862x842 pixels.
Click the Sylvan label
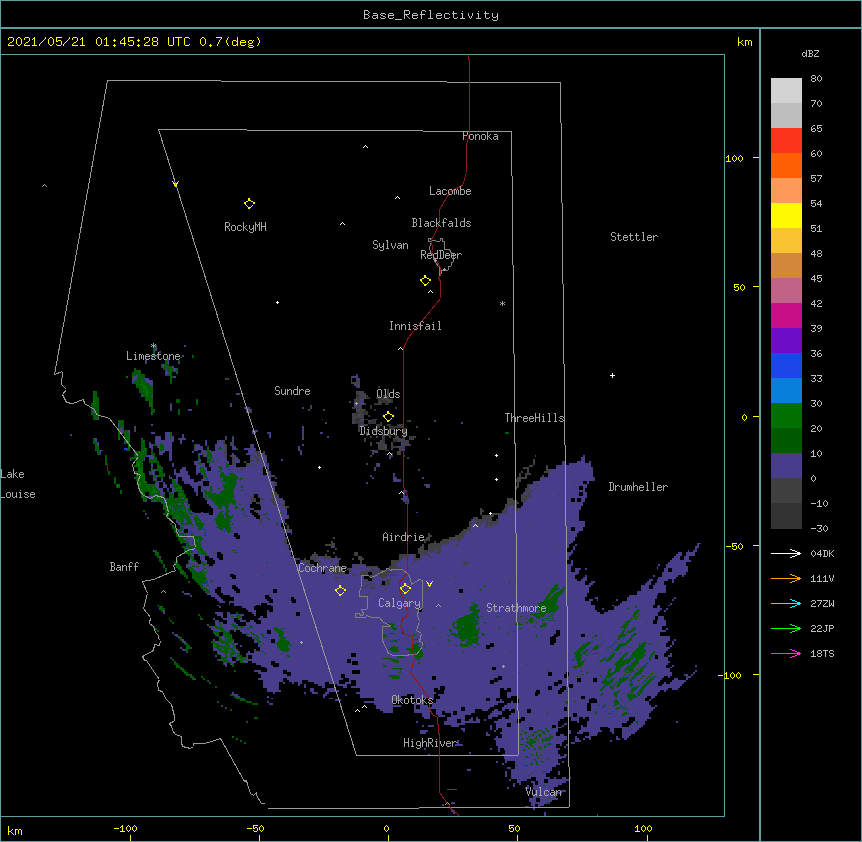pyautogui.click(x=390, y=245)
